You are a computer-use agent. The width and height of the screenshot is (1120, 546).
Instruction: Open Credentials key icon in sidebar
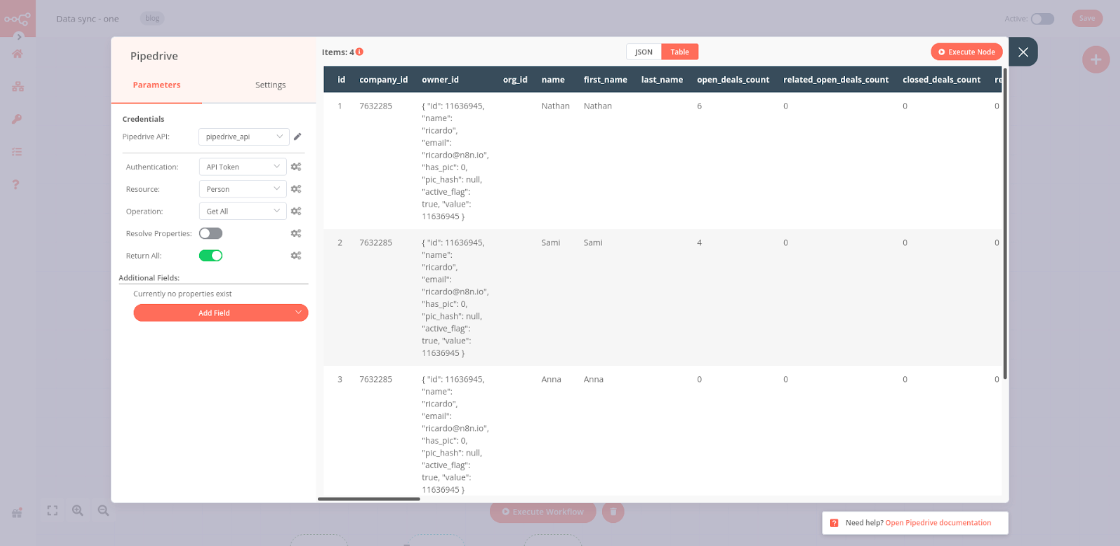click(x=17, y=119)
